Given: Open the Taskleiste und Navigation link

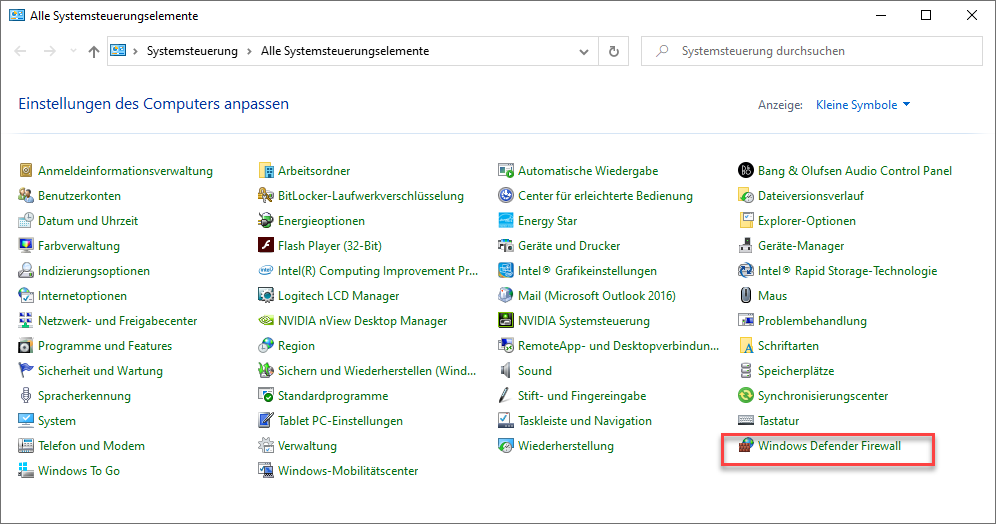Looking at the screenshot, I should [x=584, y=421].
